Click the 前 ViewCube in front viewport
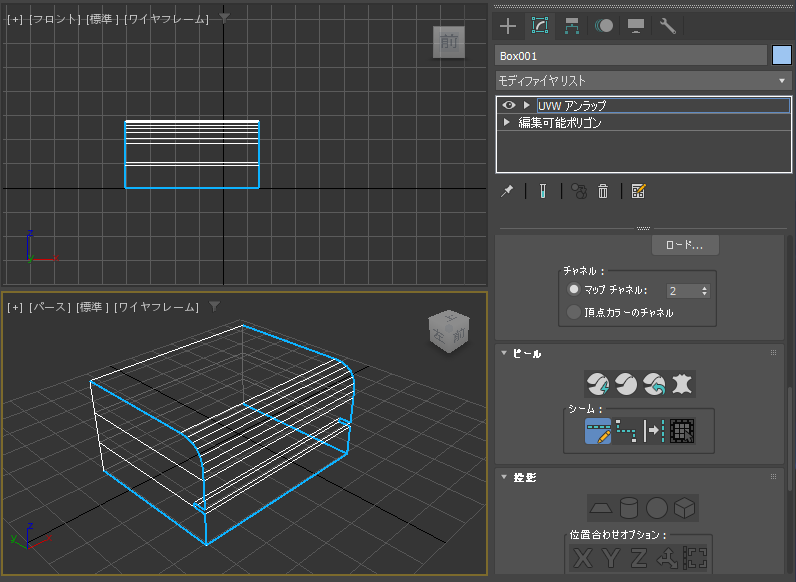 click(449, 42)
